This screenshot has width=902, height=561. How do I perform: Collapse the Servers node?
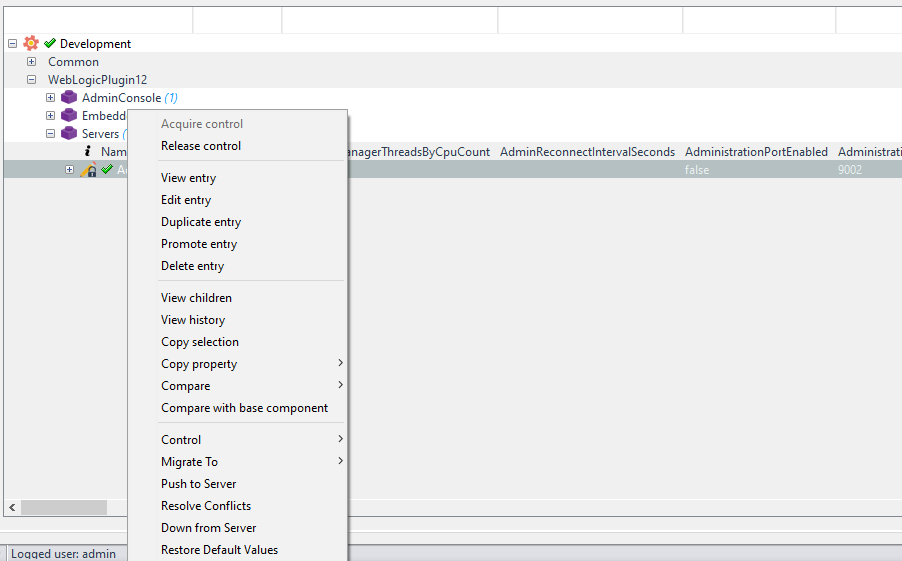[x=51, y=133]
